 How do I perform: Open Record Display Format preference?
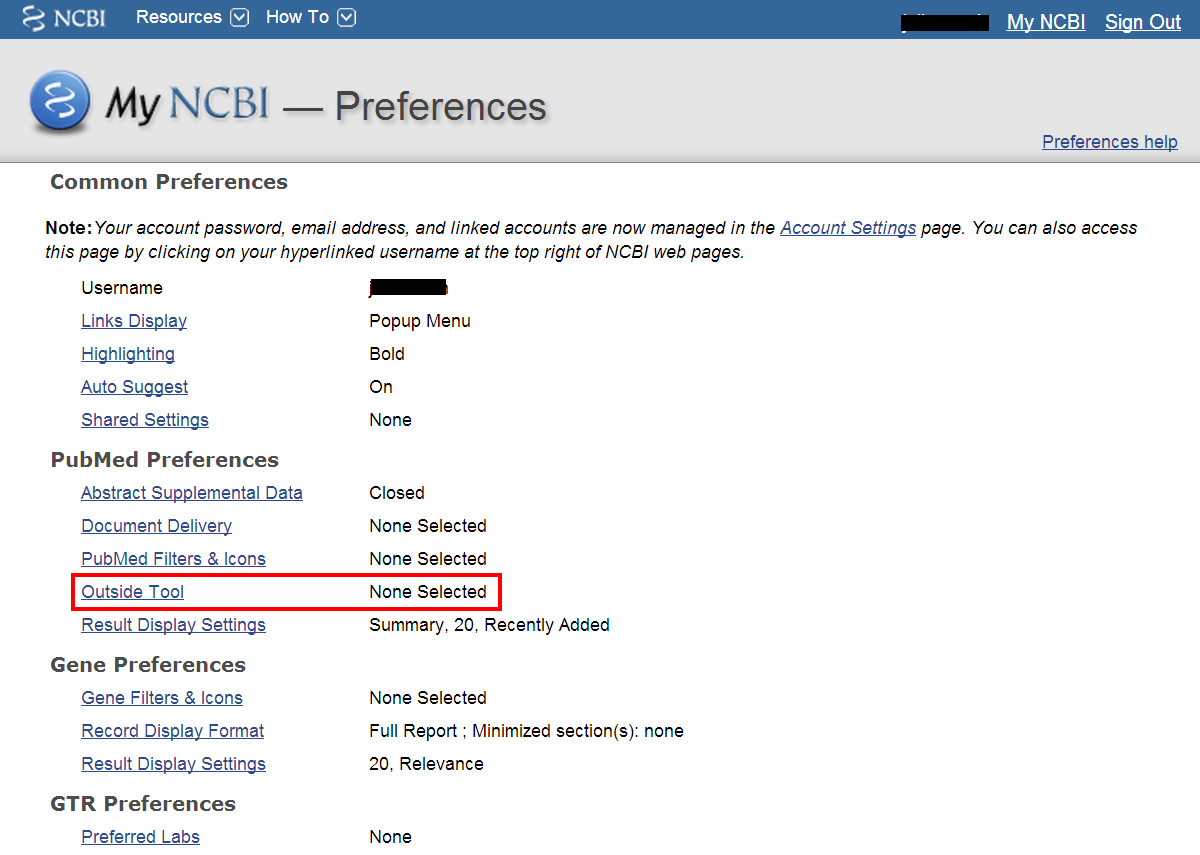coord(173,731)
